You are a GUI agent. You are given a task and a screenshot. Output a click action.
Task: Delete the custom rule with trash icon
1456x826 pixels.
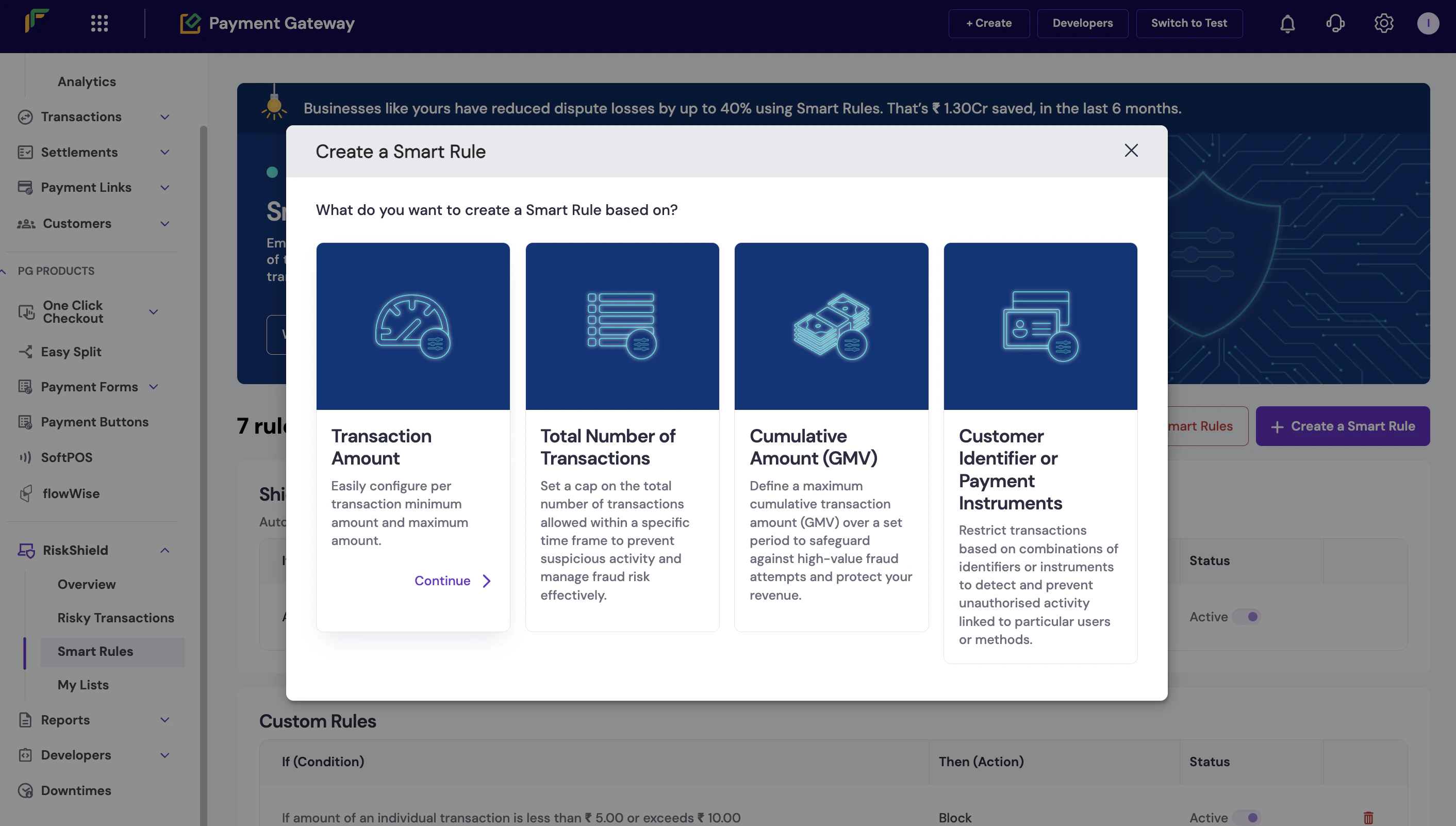click(x=1368, y=817)
